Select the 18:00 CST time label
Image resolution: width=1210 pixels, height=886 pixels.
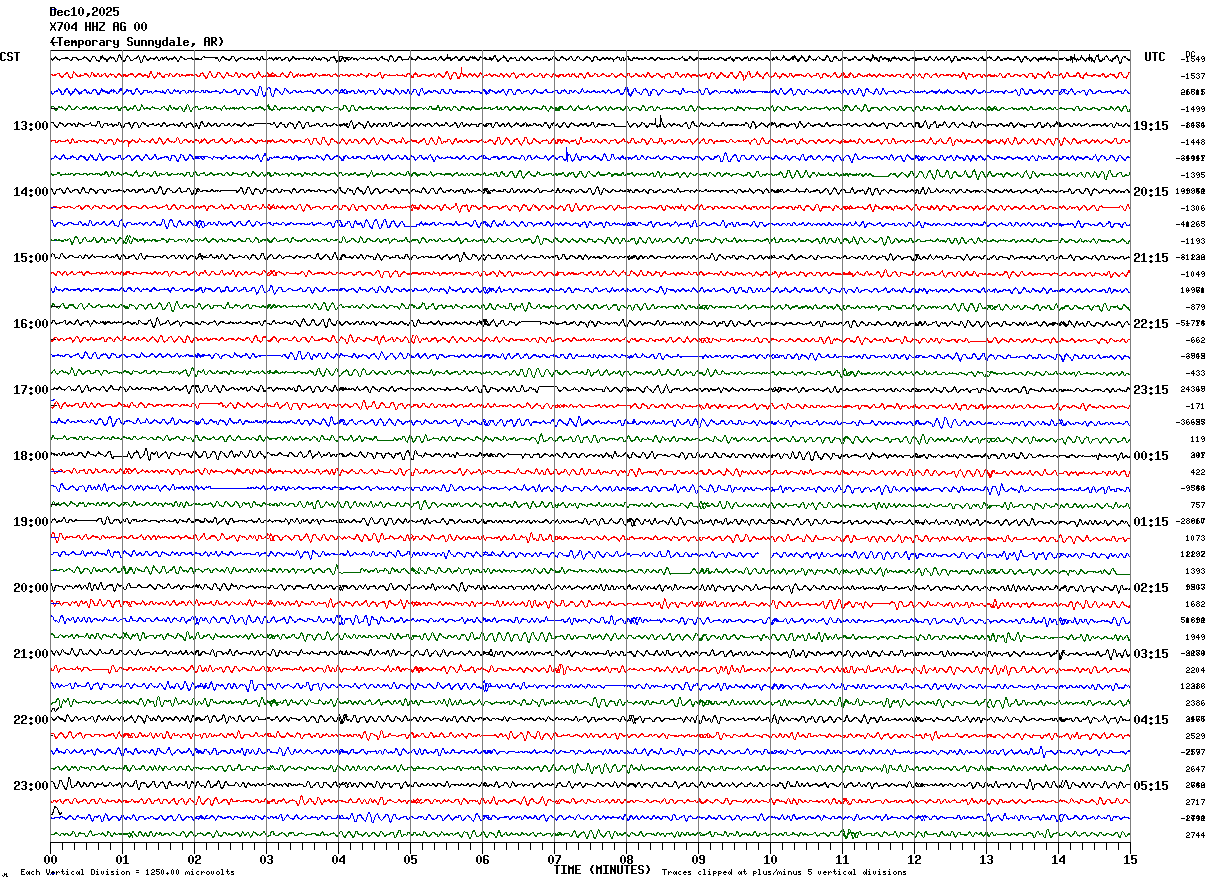pos(30,456)
